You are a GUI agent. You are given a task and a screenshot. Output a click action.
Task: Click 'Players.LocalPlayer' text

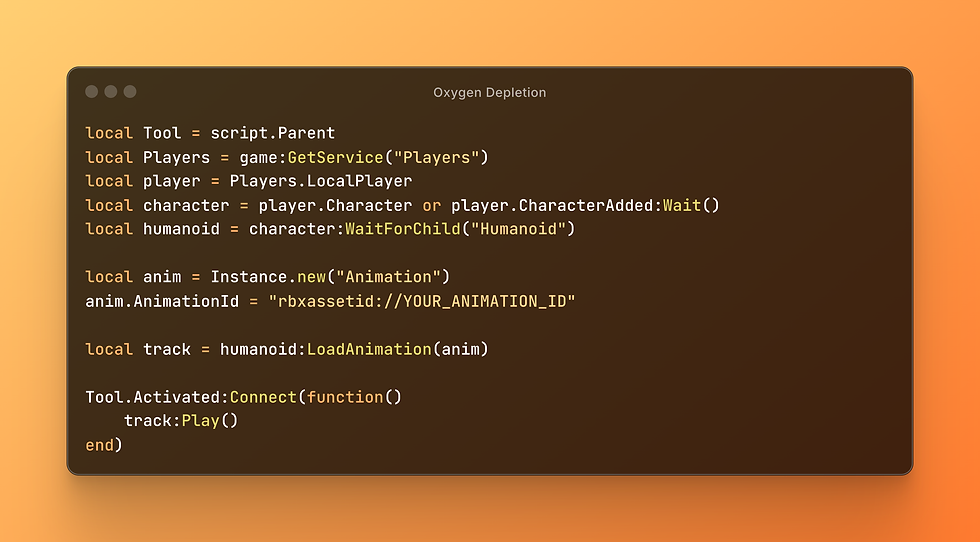321,181
